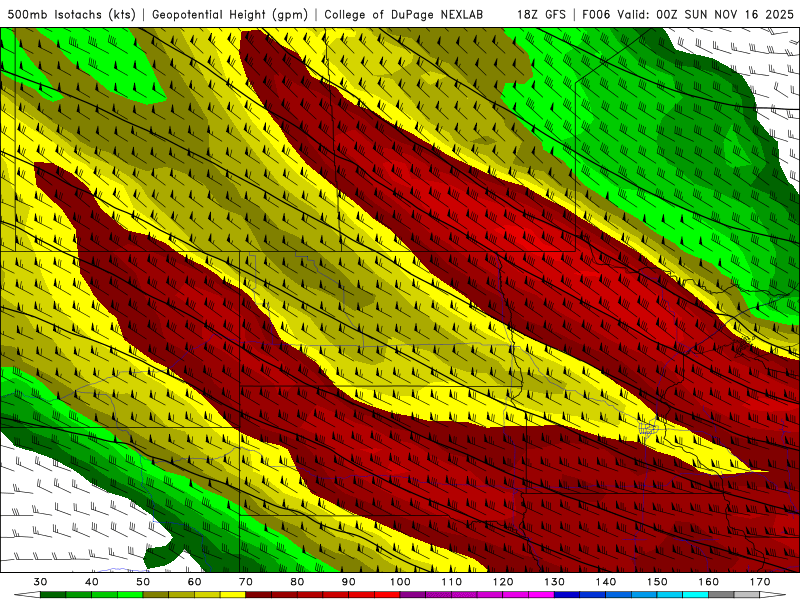Select the 110 value on the color scale
The height and width of the screenshot is (600, 800).
(x=452, y=582)
